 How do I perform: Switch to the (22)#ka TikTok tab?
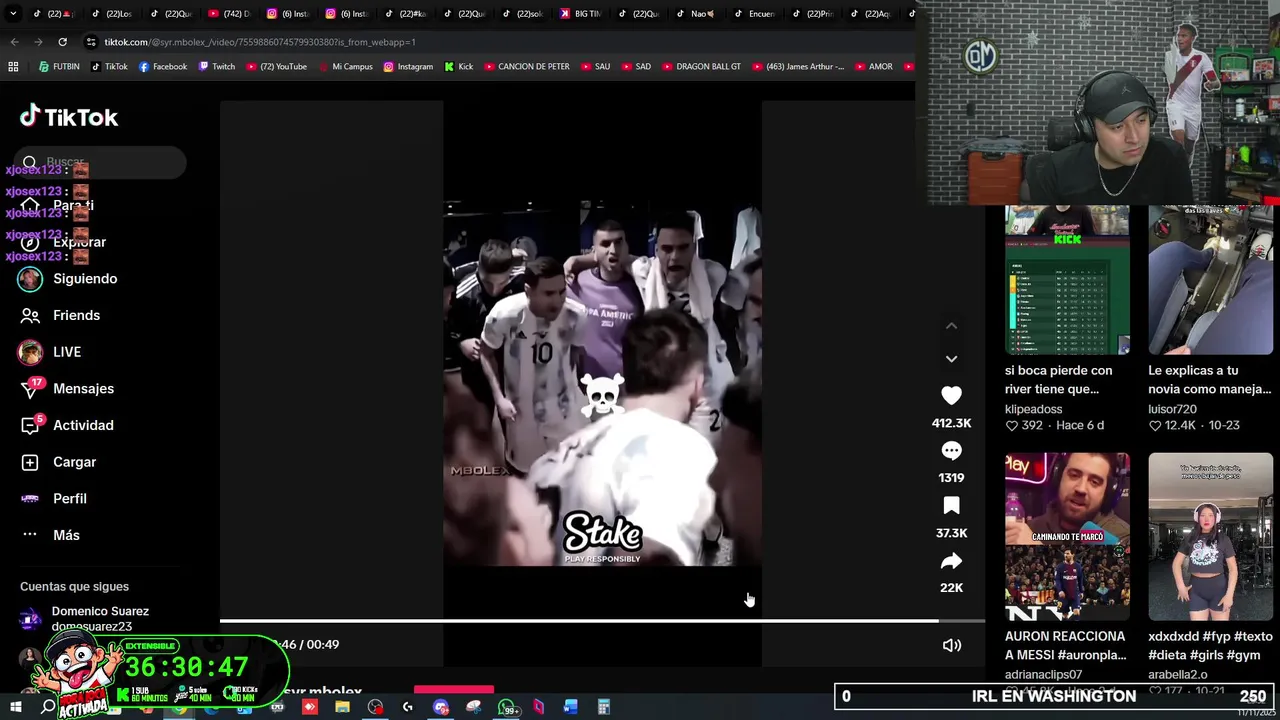(x=406, y=13)
